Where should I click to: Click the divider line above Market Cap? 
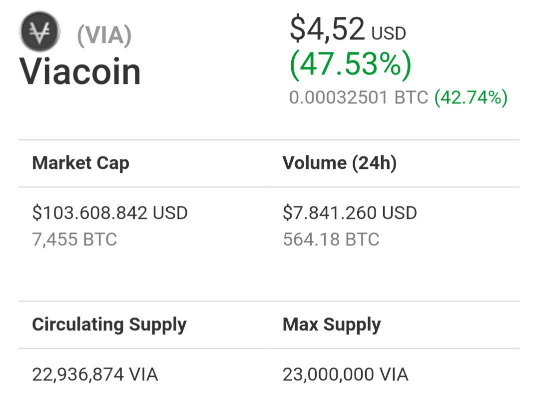[x=269, y=139]
